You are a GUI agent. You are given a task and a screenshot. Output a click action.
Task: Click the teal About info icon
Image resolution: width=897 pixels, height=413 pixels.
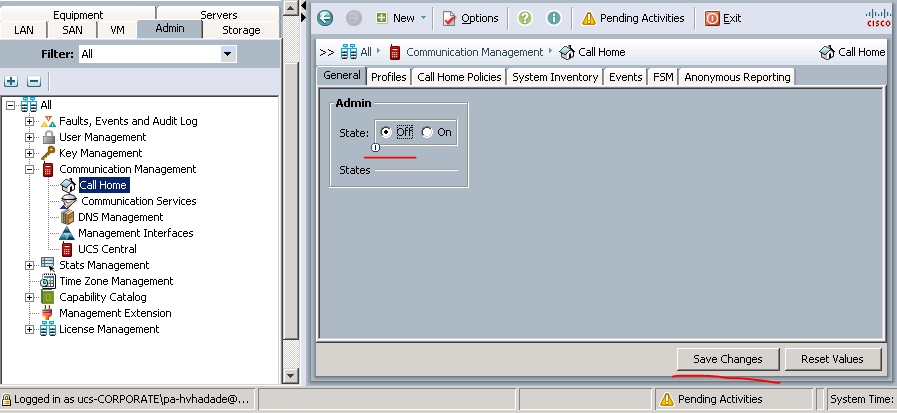coord(554,18)
